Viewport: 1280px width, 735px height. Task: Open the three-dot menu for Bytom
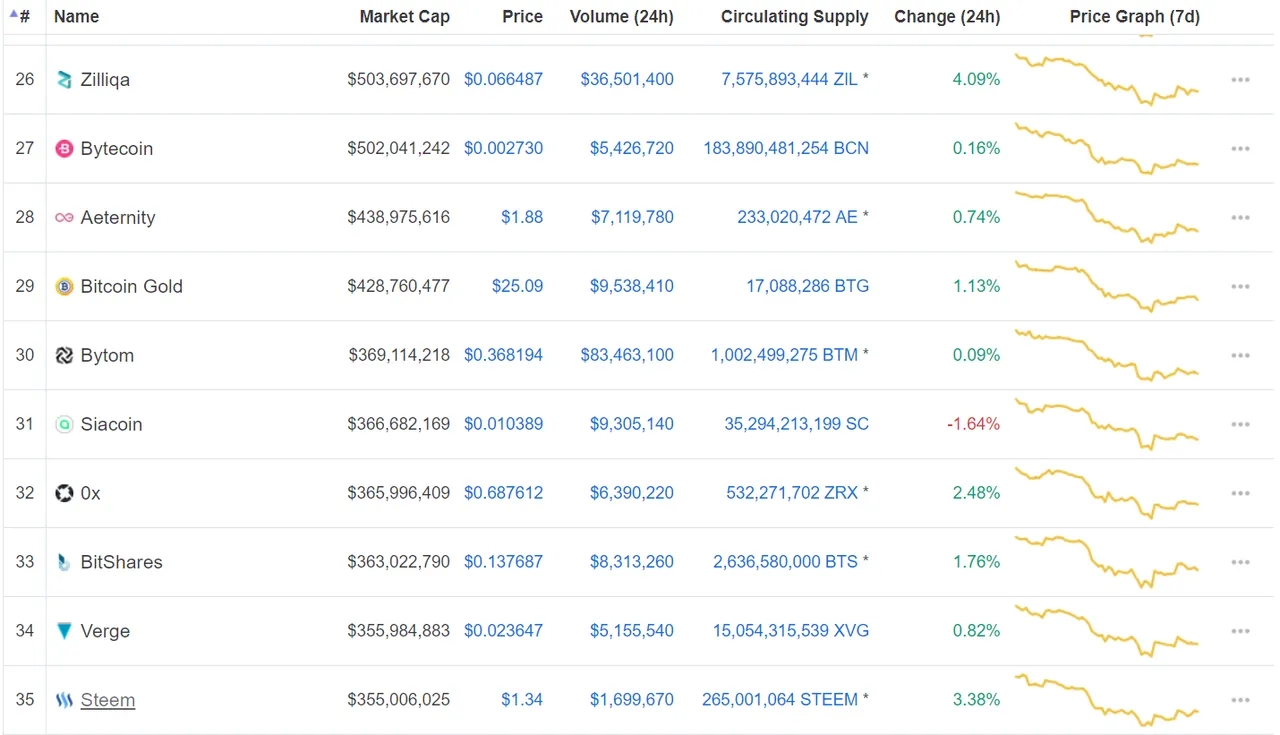tap(1241, 356)
